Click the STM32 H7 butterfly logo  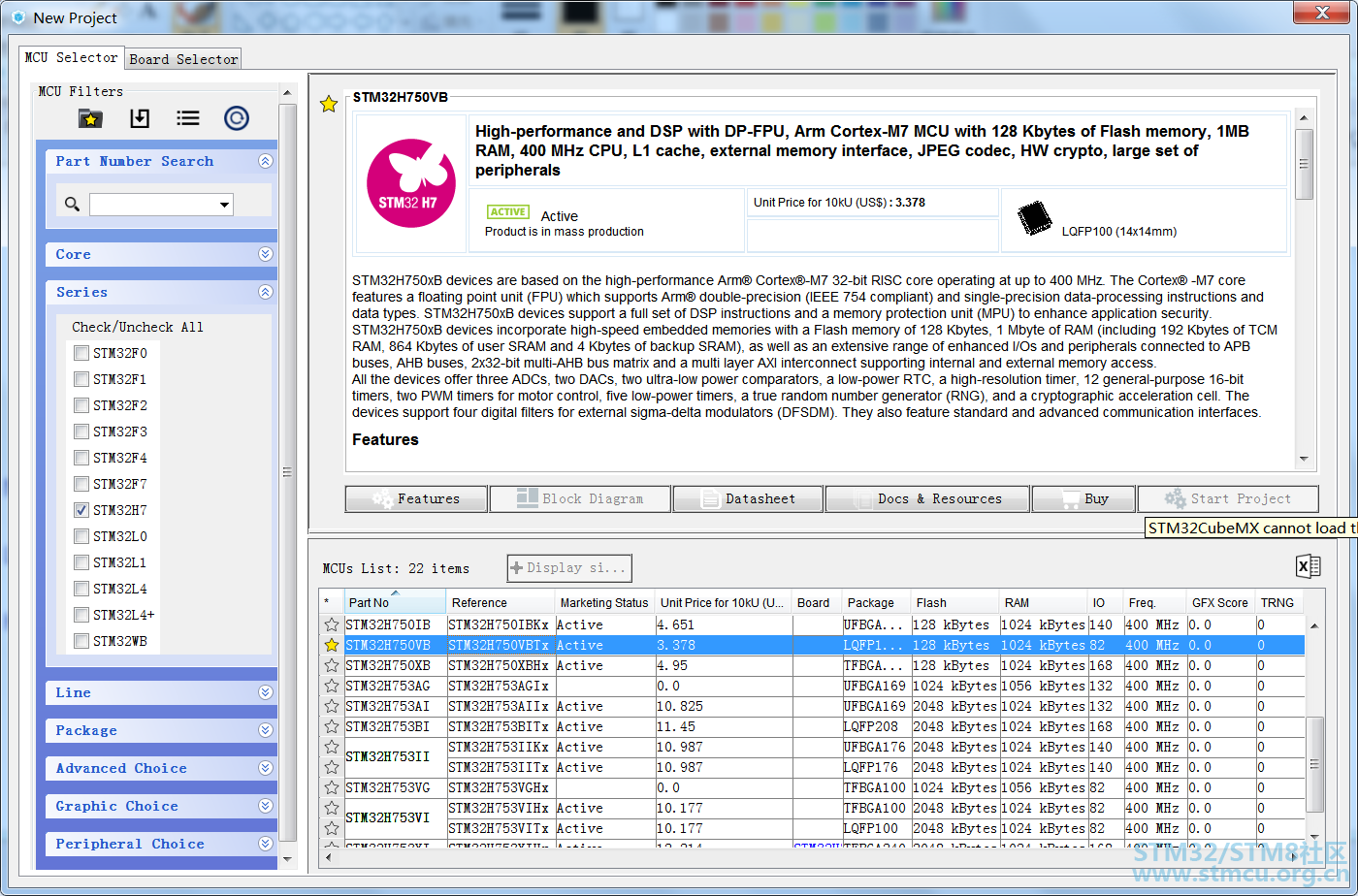pos(411,183)
